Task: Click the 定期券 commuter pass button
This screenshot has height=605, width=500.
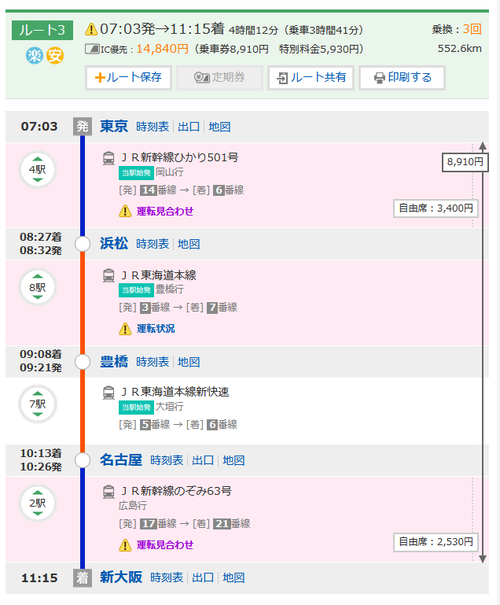Action: click(220, 78)
